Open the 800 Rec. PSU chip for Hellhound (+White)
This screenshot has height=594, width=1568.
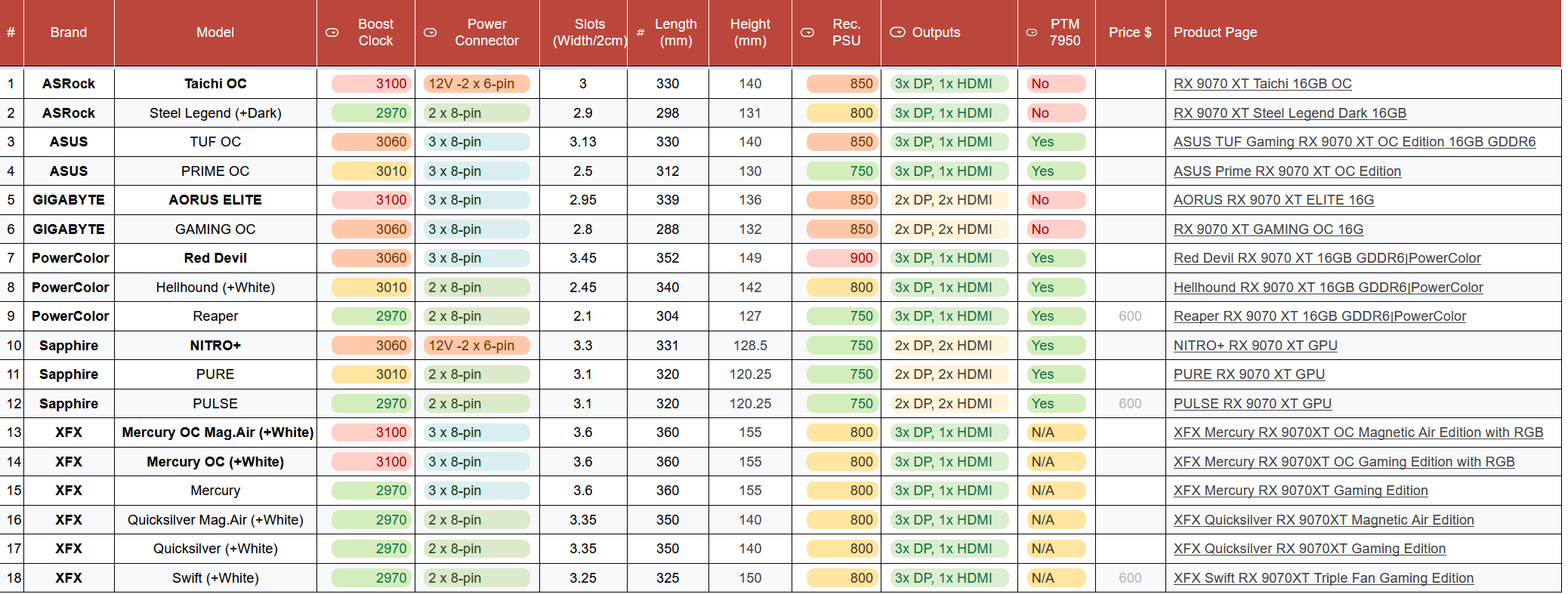(x=841, y=288)
